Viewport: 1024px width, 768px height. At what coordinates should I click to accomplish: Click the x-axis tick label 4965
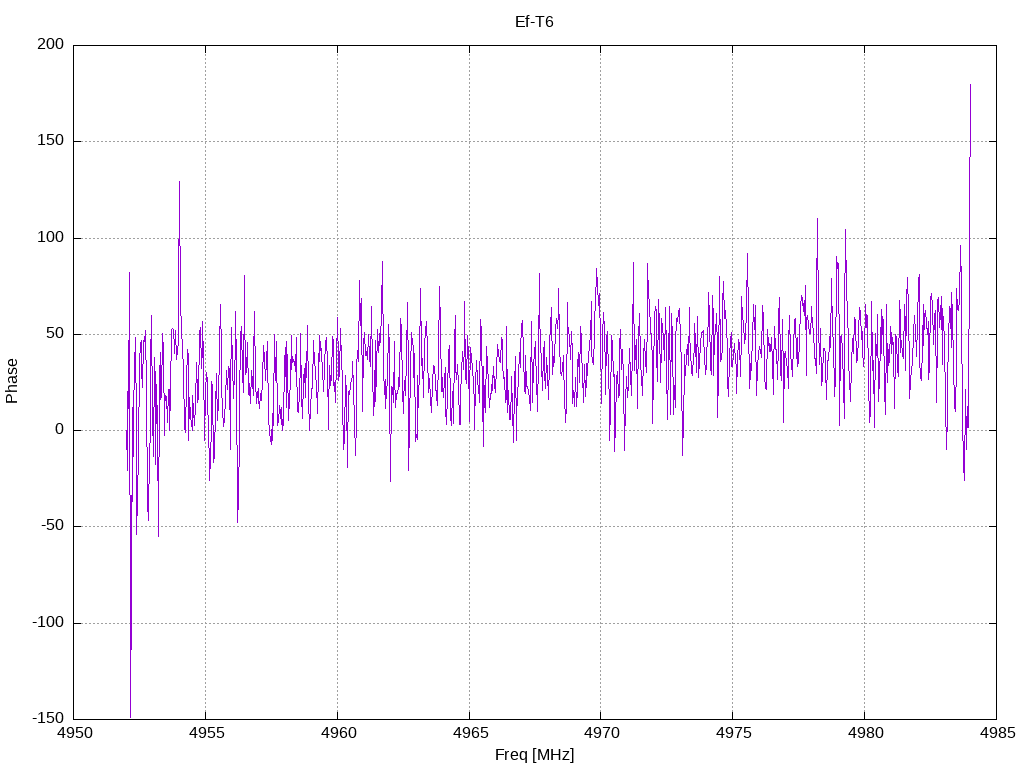point(470,733)
